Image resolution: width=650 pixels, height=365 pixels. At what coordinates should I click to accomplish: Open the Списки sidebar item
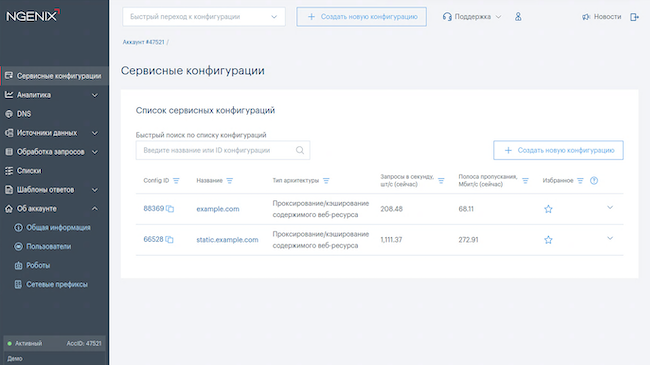[29, 170]
